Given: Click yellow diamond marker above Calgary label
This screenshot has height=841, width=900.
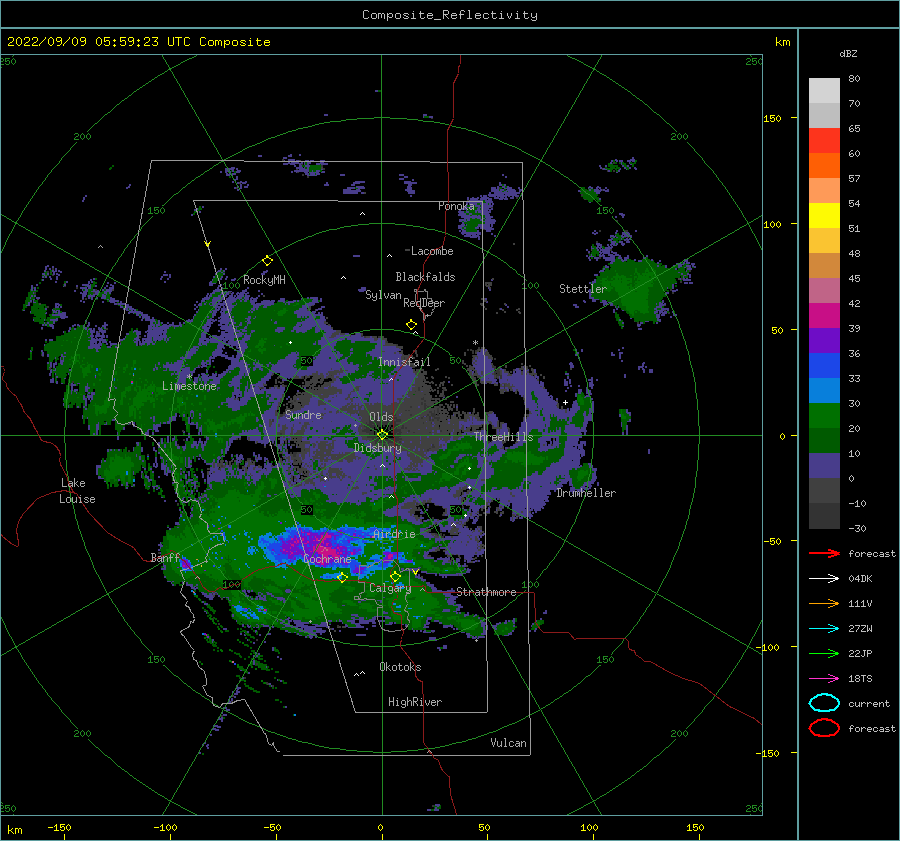Looking at the screenshot, I should click(x=395, y=576).
